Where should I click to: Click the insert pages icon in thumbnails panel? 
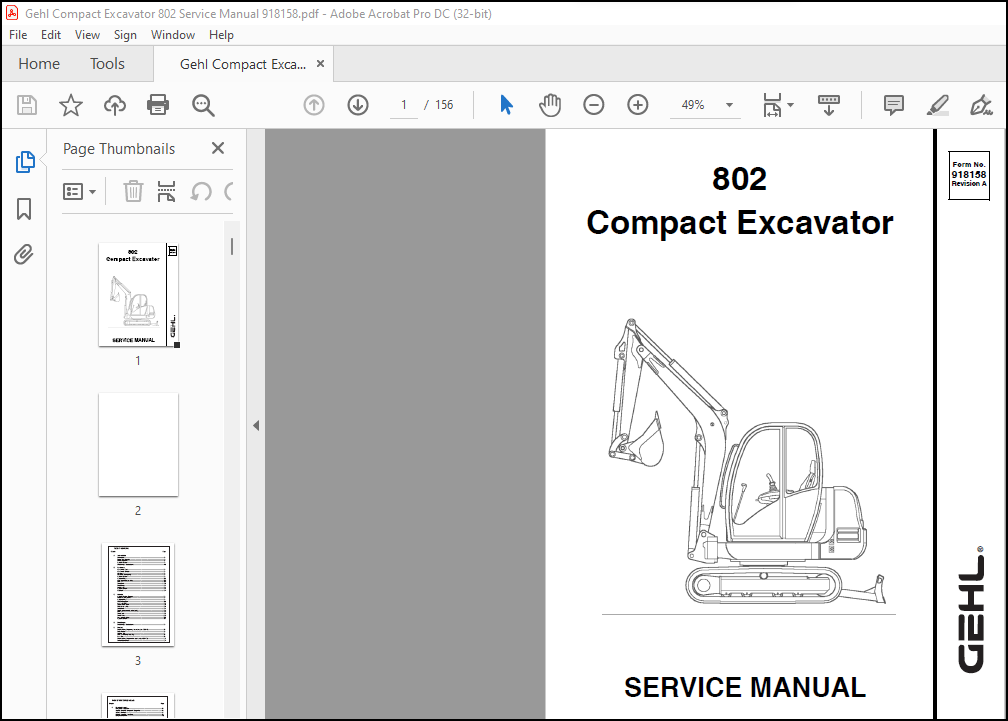[166, 191]
